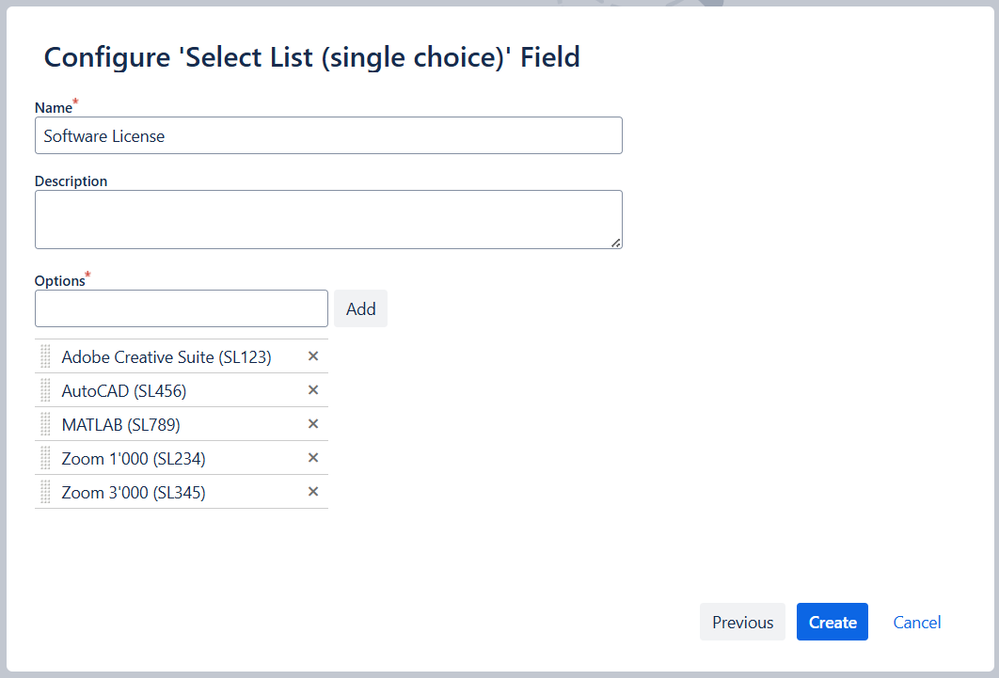Screen dimensions: 999x678
Task: Delete the AutoCAD (SL456) option
Action: 313,390
